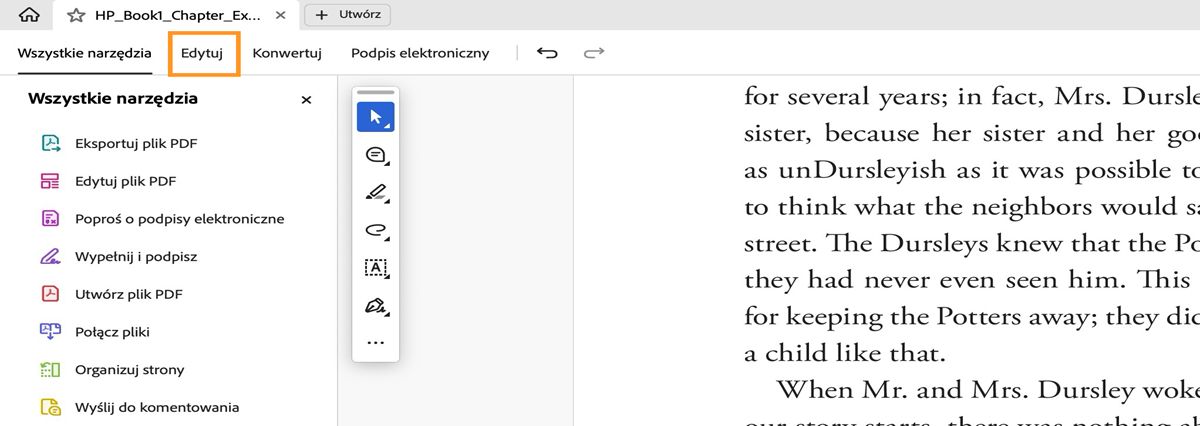
Task: Star the HP_Book1_Chapter document tab
Action: click(x=75, y=15)
